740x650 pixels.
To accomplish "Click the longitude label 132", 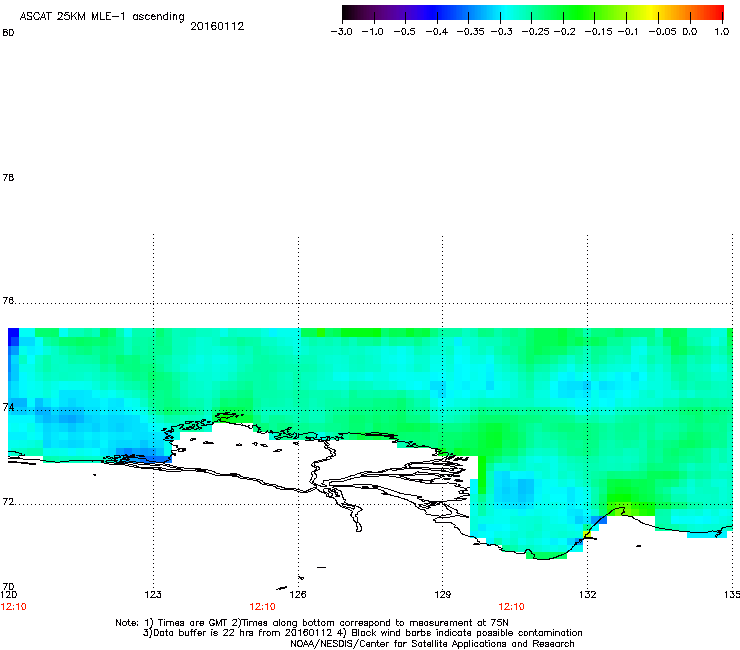I will pyautogui.click(x=588, y=594).
